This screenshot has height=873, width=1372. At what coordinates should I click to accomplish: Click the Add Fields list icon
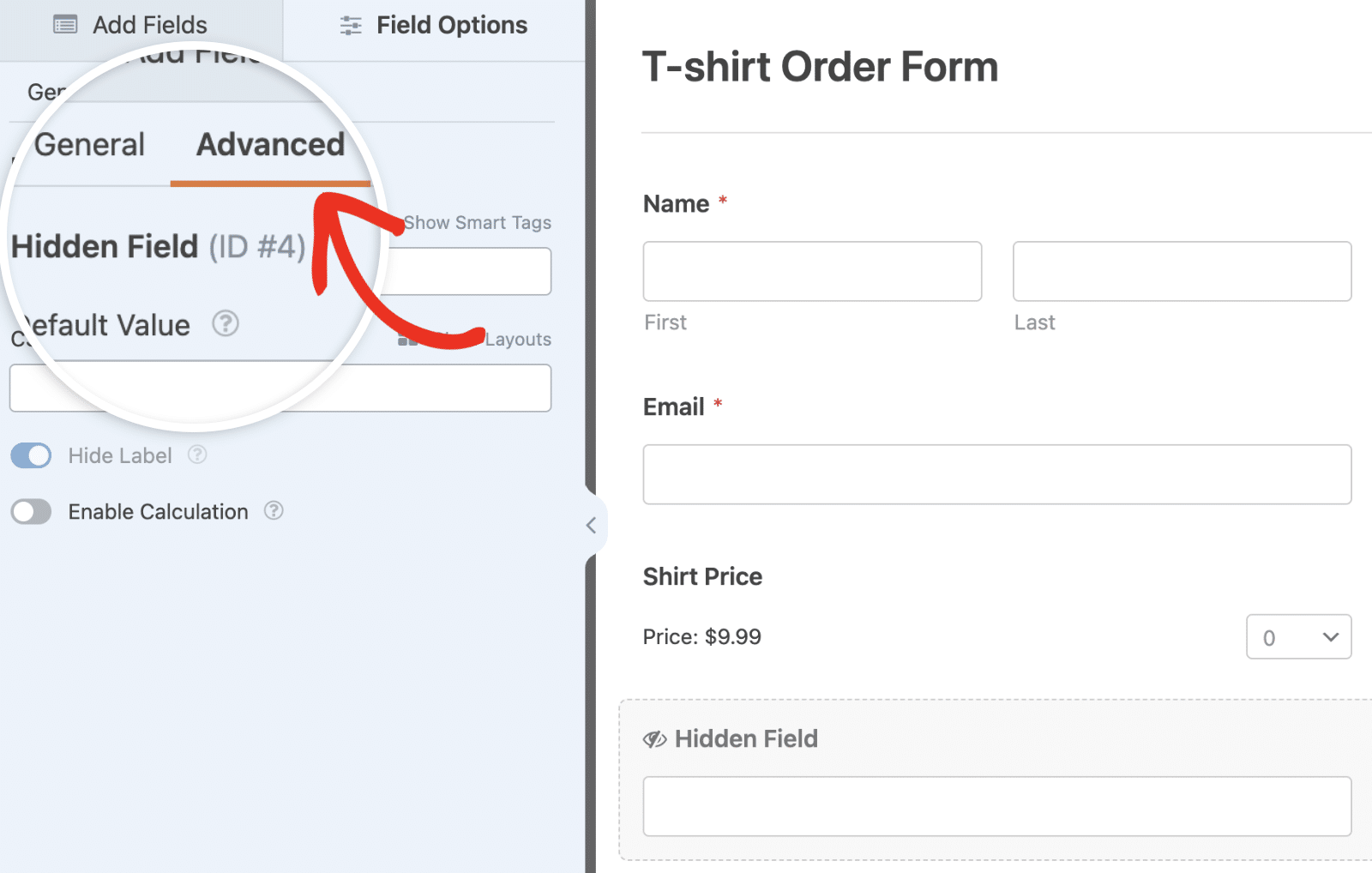[65, 25]
